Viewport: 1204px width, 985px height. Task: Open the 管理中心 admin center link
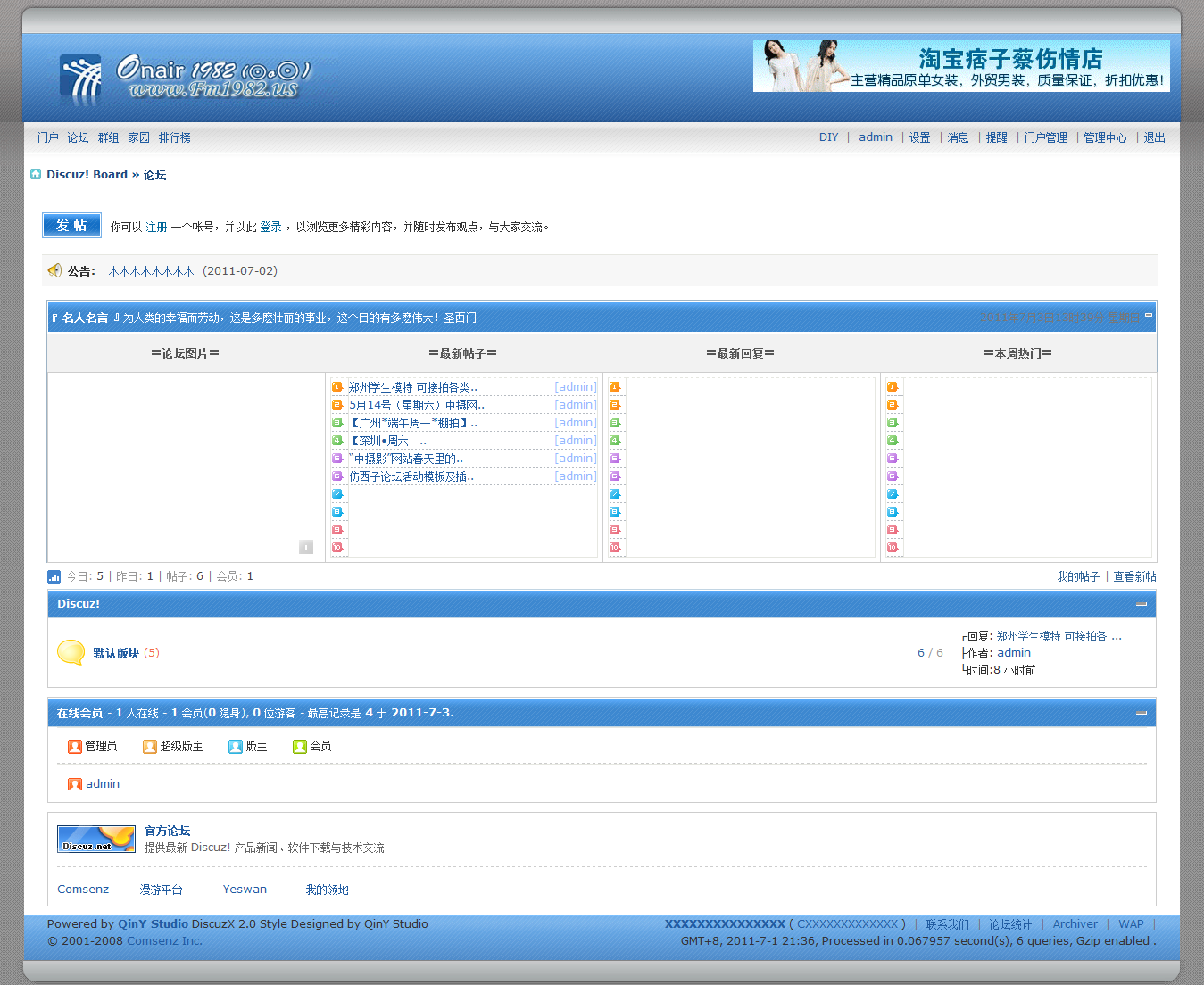pos(1104,137)
